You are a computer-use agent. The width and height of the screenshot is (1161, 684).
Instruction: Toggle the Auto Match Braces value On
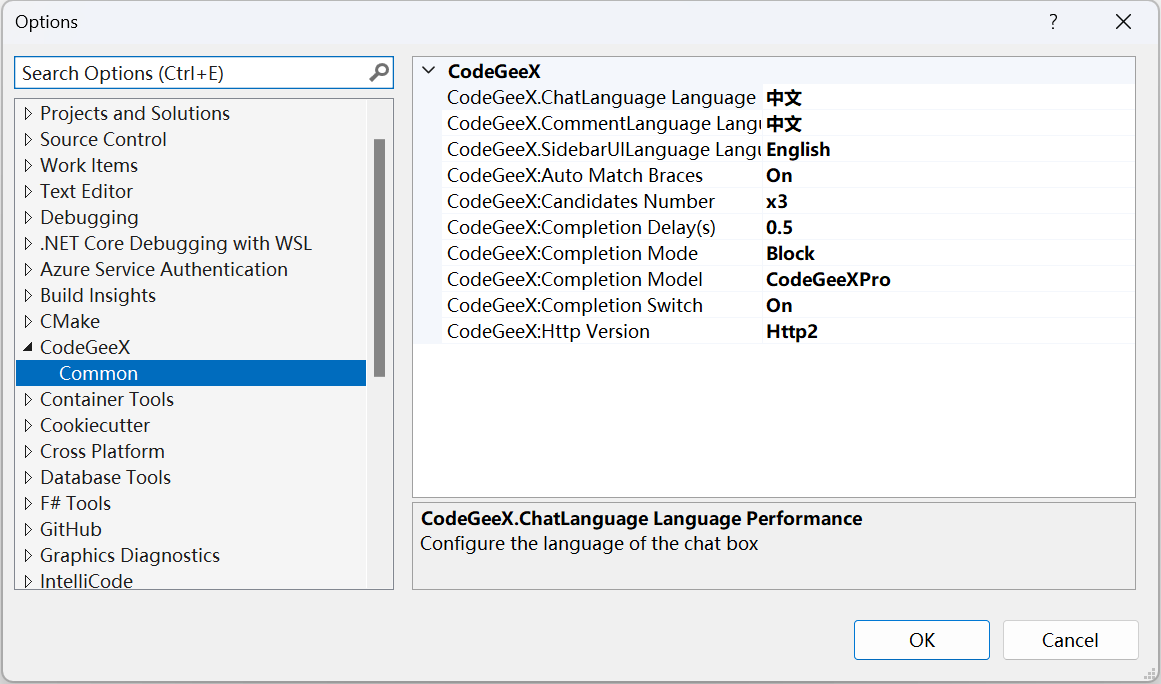[779, 175]
